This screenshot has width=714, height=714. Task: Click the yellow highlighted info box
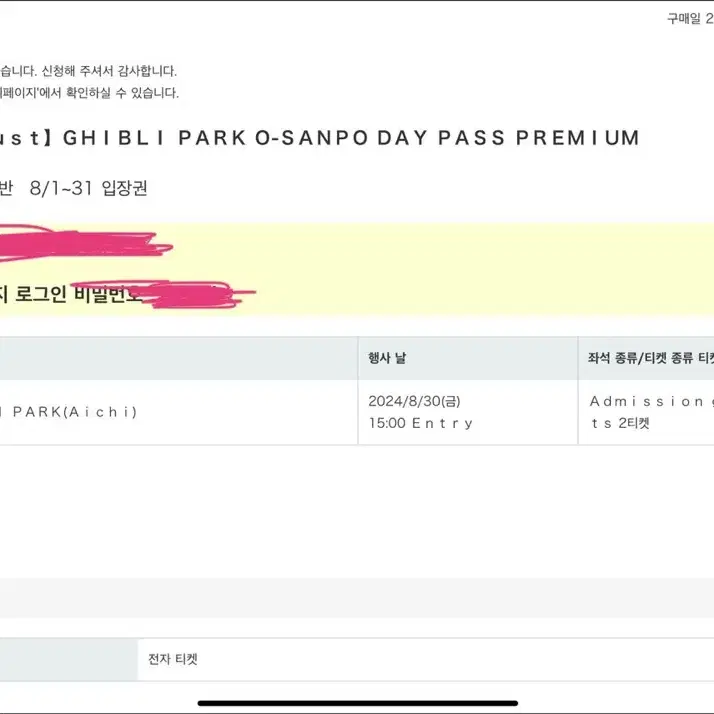click(x=357, y=269)
